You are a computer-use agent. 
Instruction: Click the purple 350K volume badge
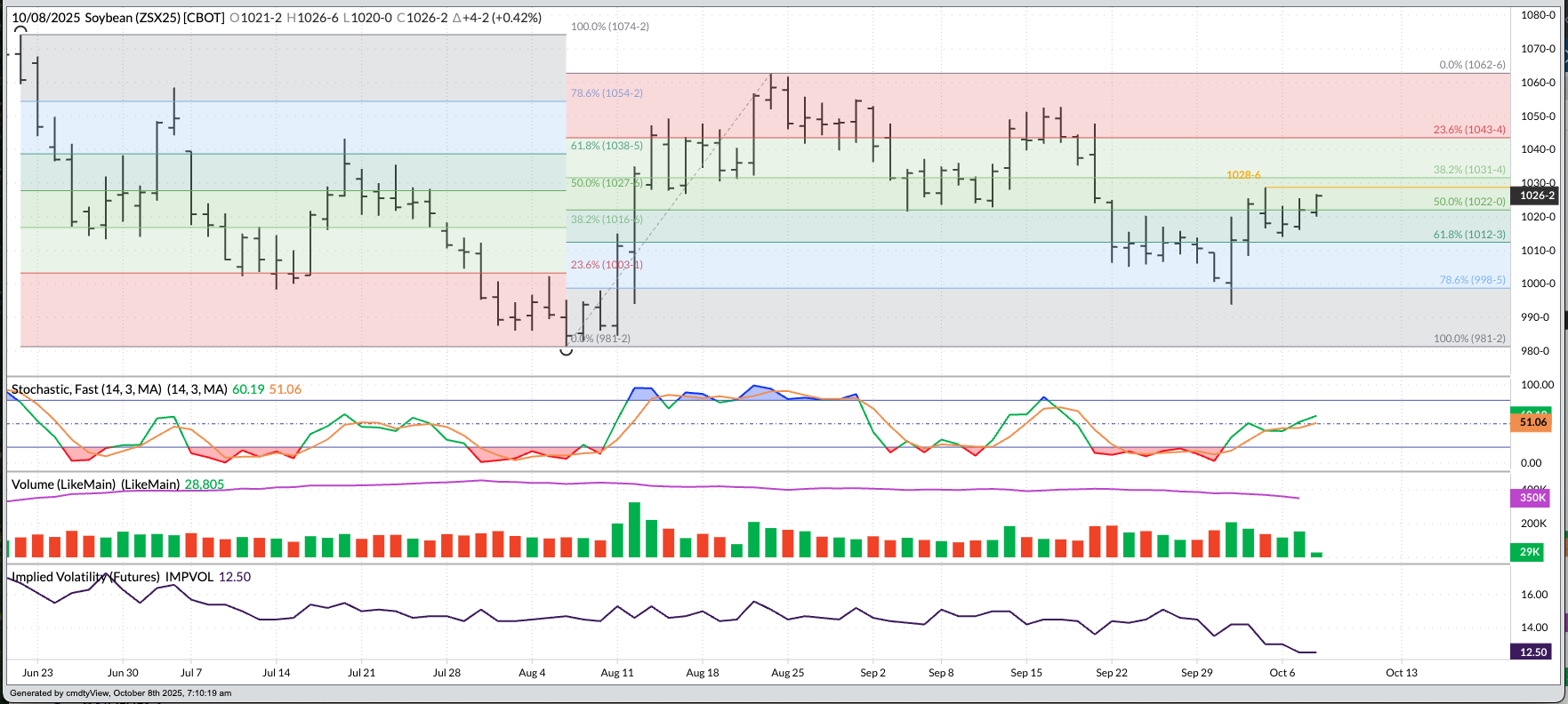[1532, 498]
